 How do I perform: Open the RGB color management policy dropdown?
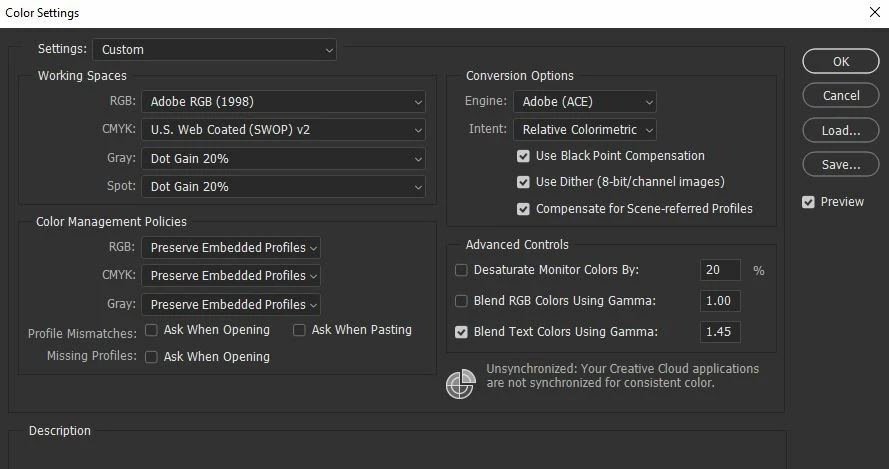[231, 248]
